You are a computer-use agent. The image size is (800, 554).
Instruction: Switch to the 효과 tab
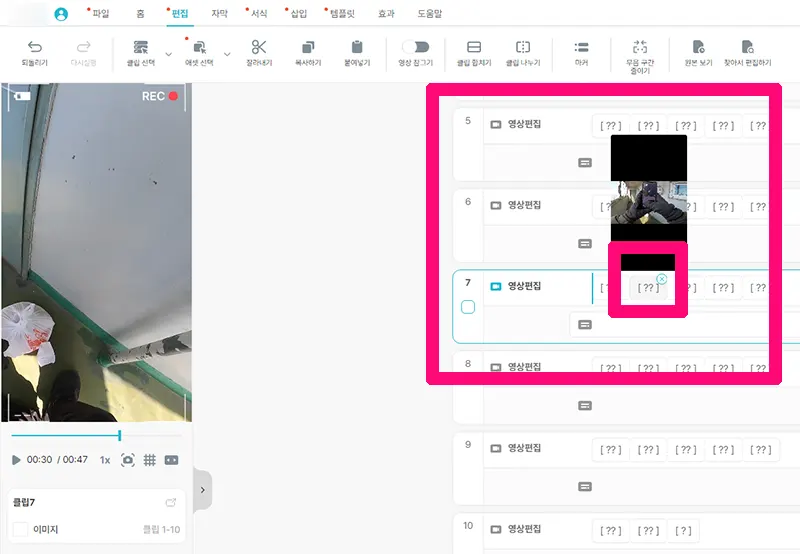click(386, 14)
